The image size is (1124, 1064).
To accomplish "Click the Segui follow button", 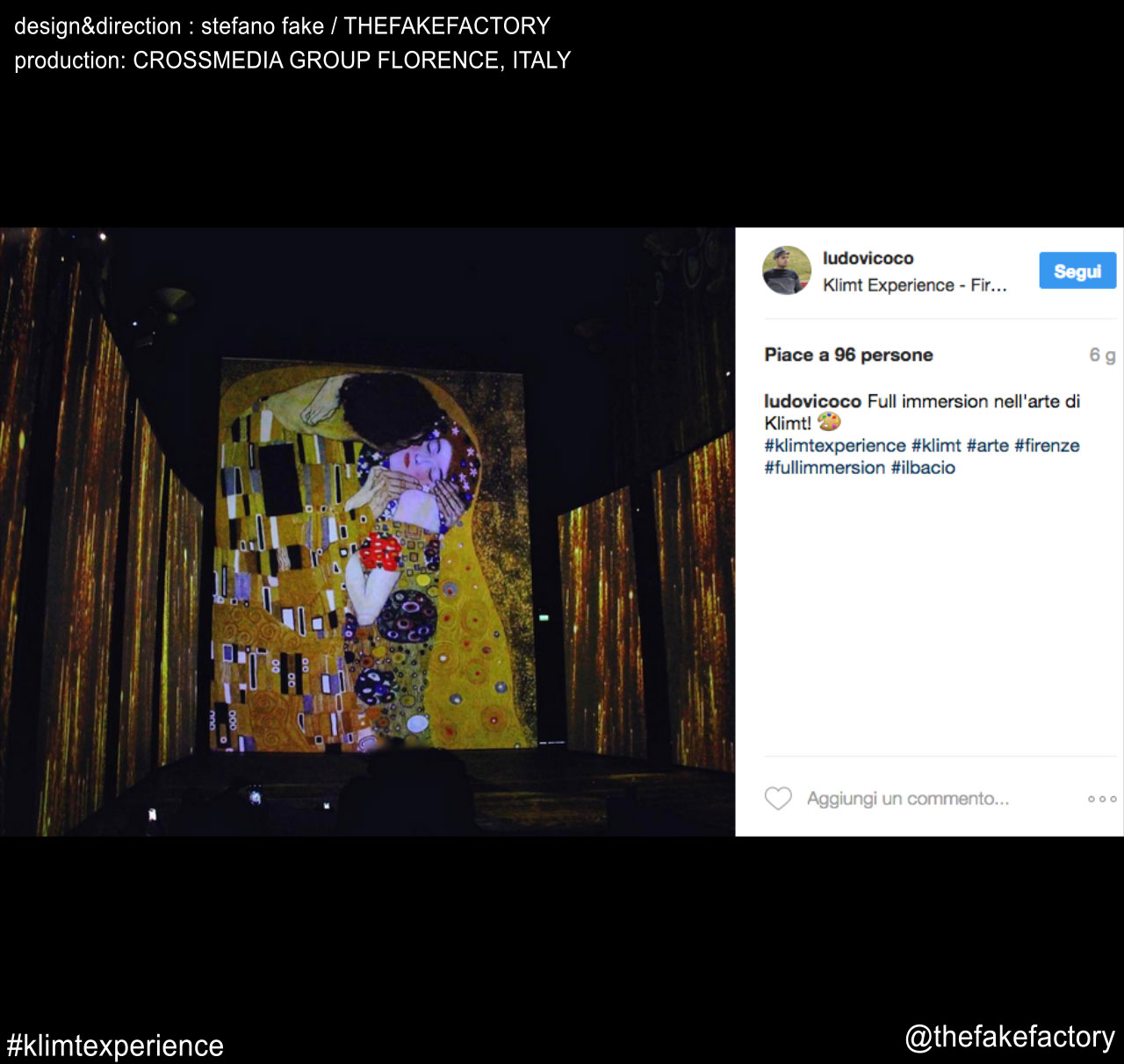I will coord(1077,270).
